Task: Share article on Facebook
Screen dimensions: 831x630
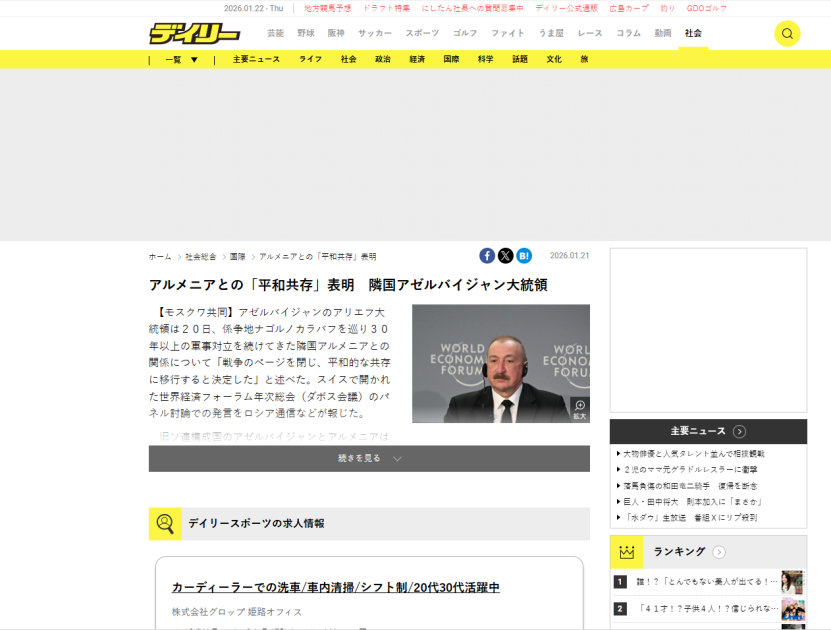Action: [487, 256]
